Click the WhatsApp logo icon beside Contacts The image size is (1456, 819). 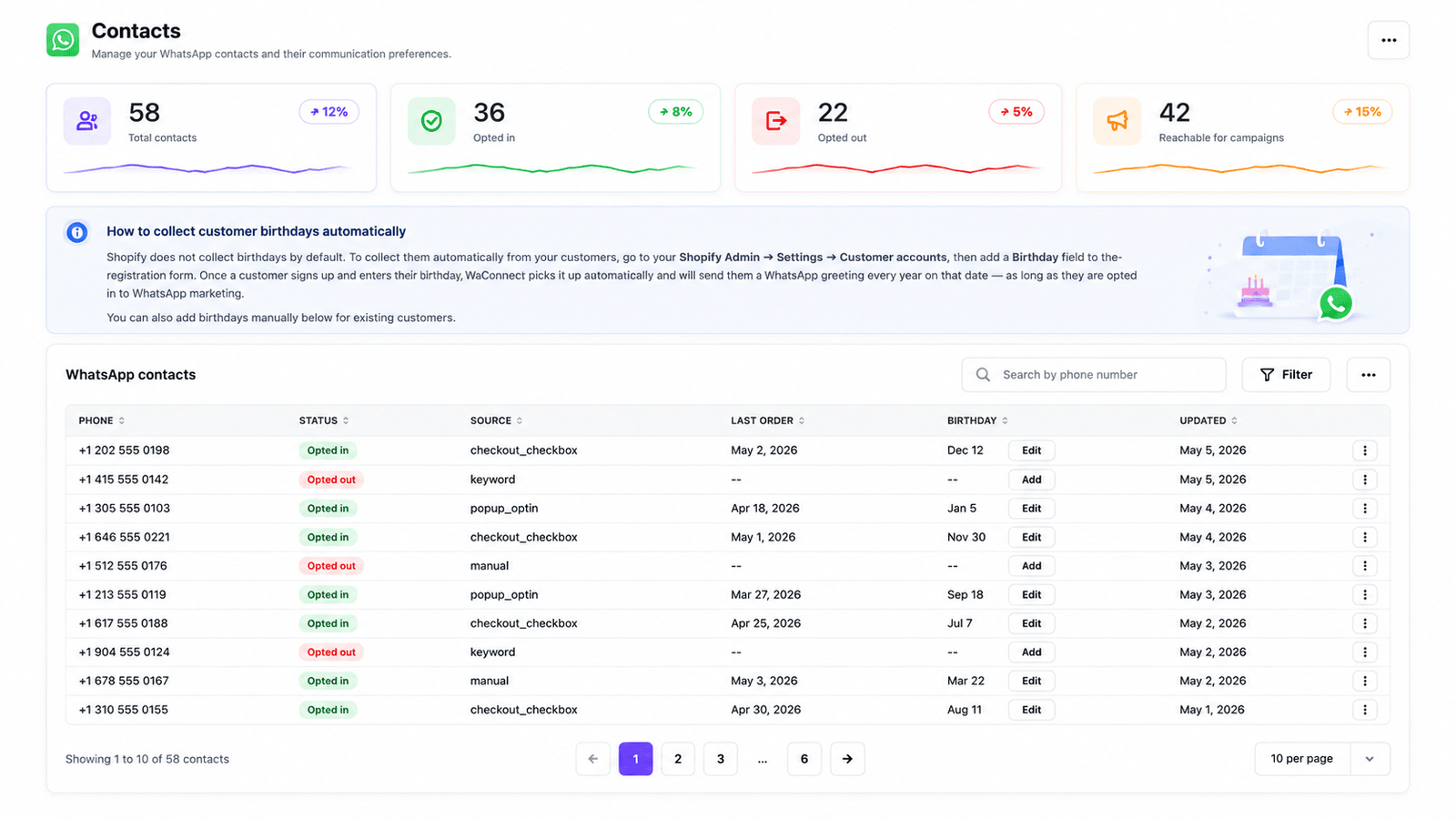pyautogui.click(x=63, y=40)
